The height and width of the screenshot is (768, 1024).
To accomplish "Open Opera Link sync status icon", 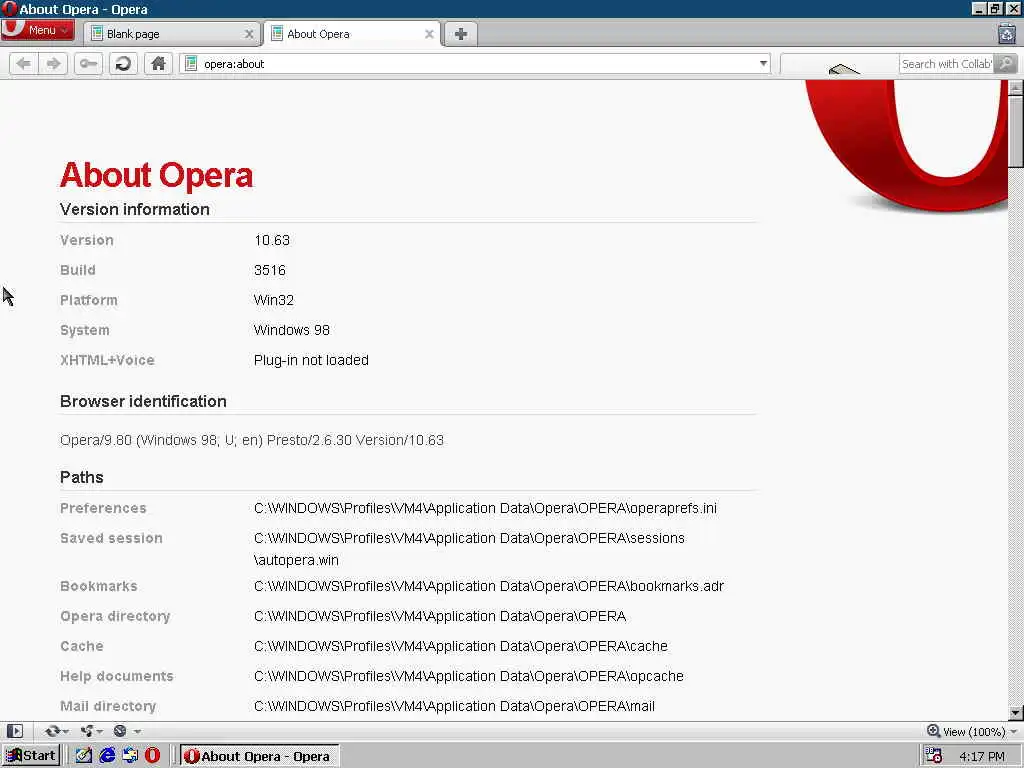I will point(52,731).
